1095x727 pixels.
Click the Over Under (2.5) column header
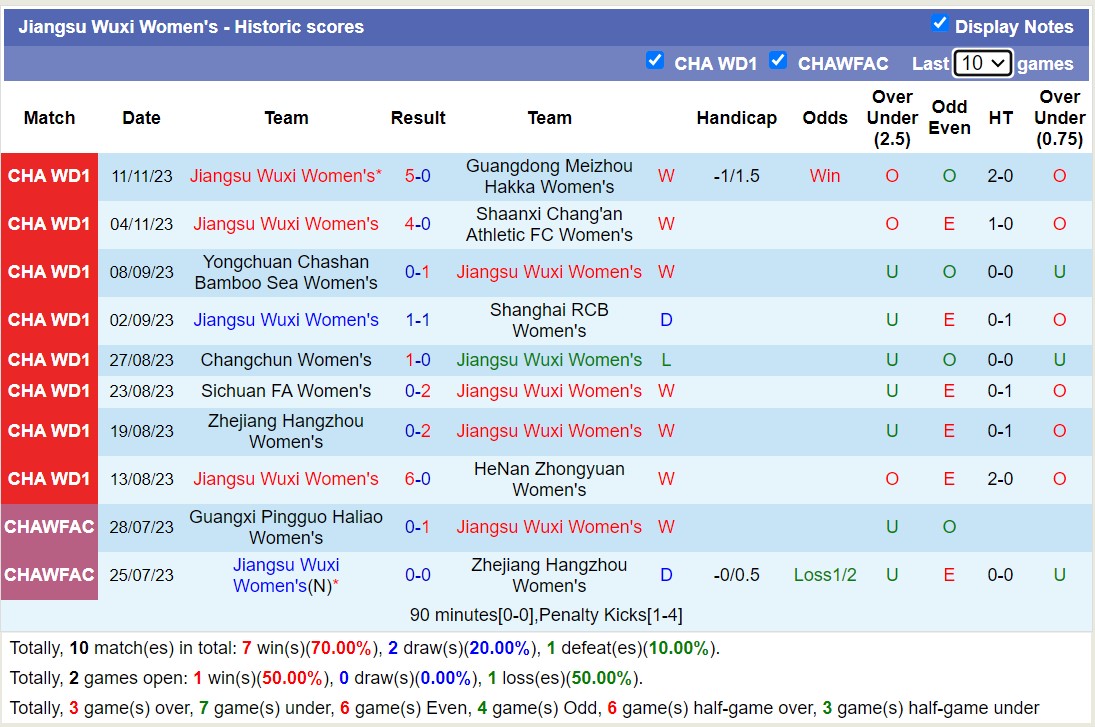point(891,118)
